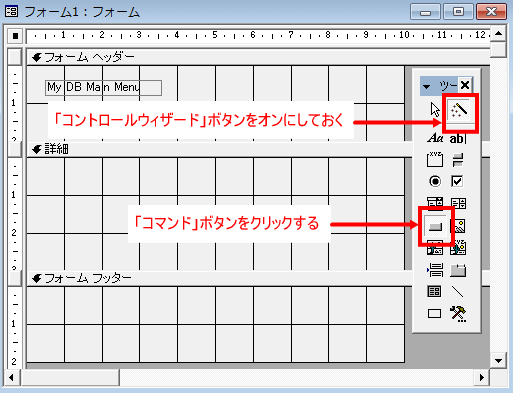Select the List Box tool

click(x=458, y=203)
